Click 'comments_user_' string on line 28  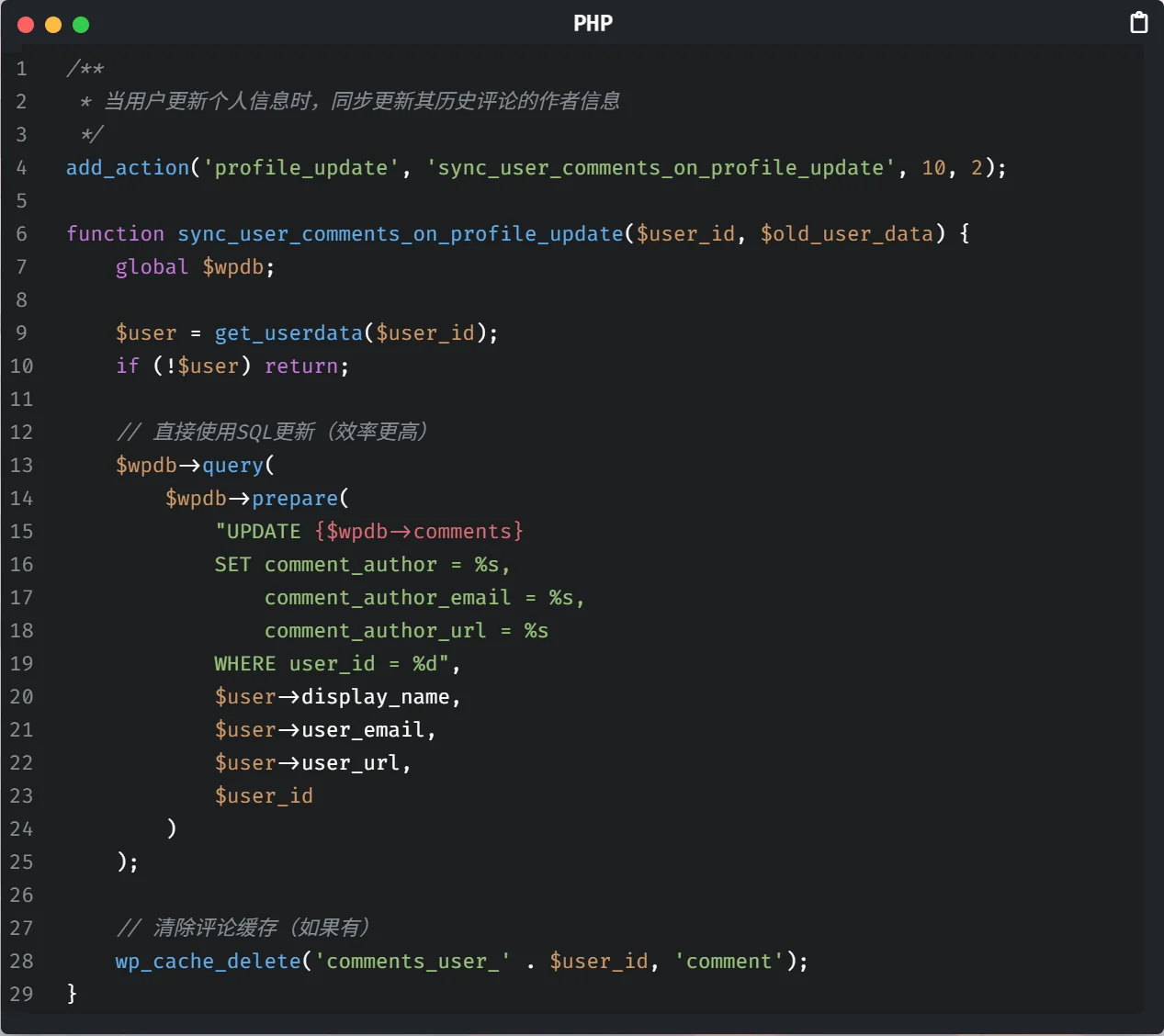pos(412,962)
